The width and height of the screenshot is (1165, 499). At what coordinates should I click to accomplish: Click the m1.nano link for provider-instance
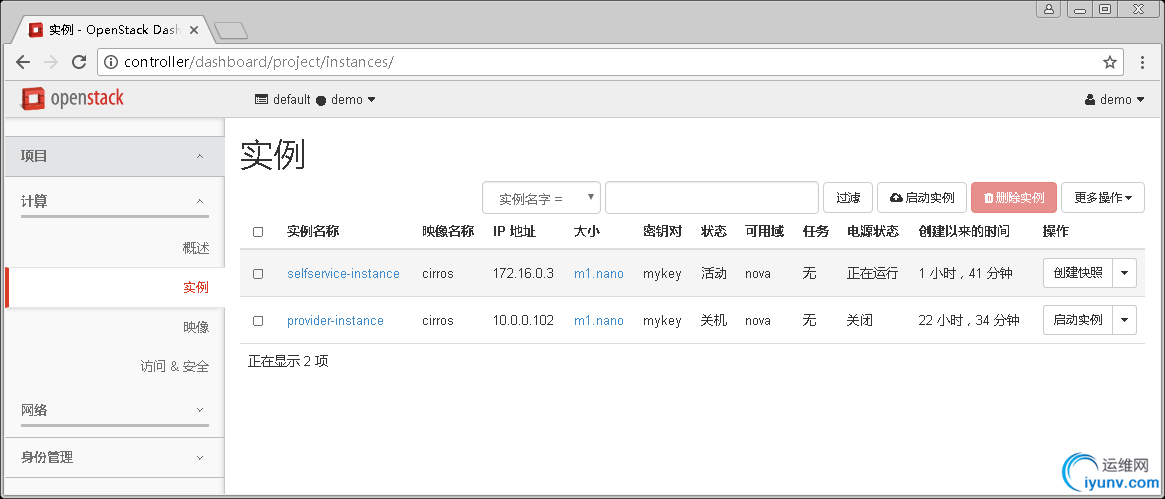pos(599,321)
